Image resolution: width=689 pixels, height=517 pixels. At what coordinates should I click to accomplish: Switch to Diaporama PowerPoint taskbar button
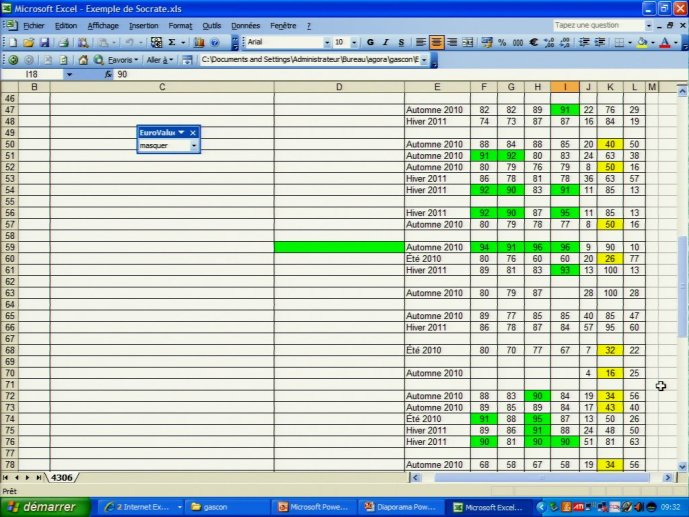(x=400, y=507)
